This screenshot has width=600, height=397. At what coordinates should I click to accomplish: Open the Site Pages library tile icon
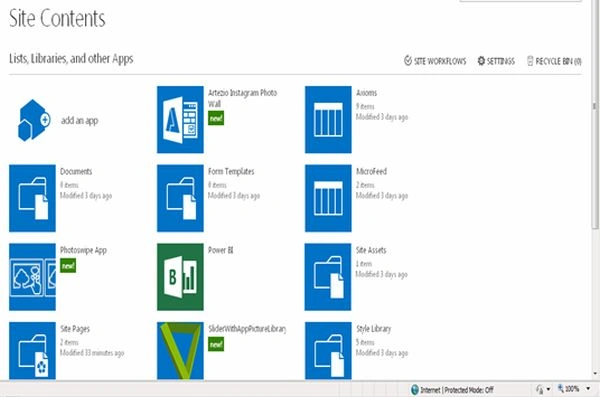click(x=33, y=351)
